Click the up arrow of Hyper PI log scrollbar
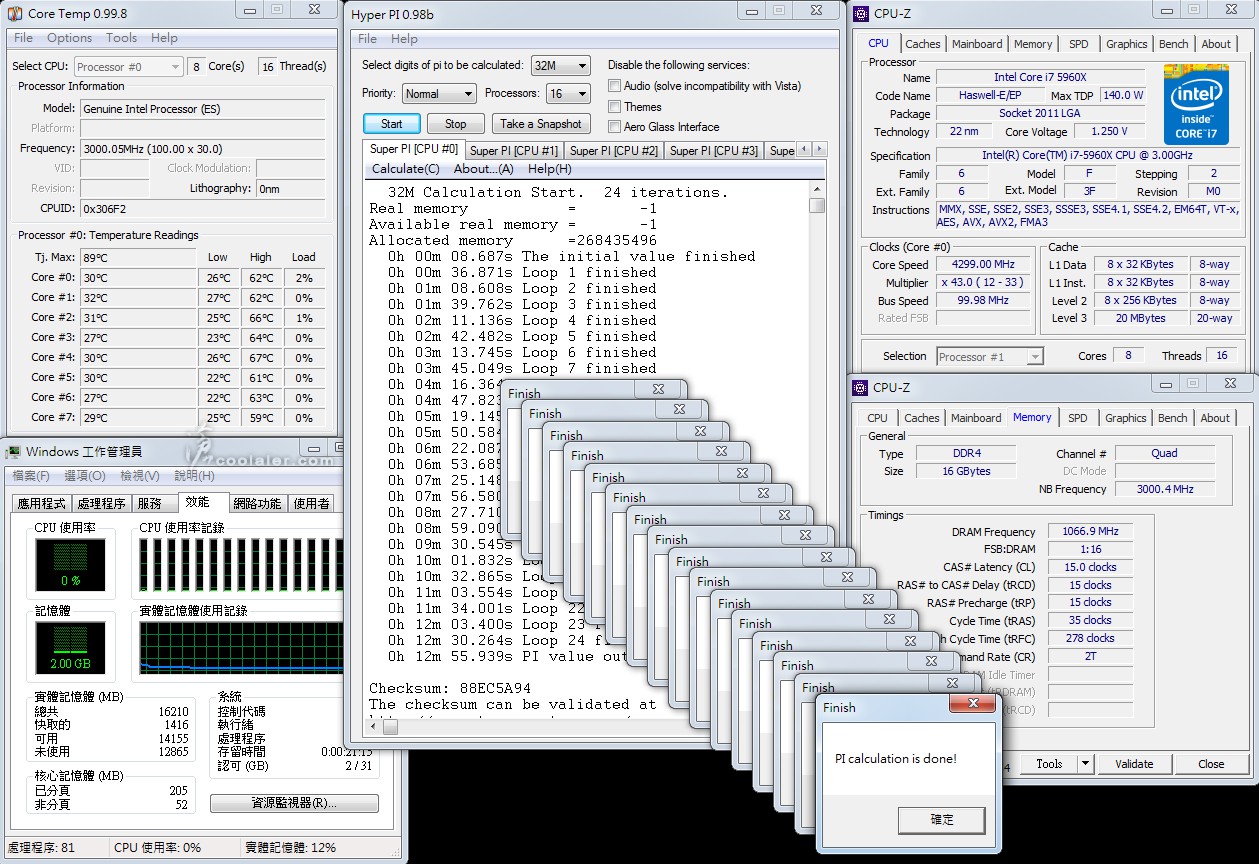 pos(817,189)
